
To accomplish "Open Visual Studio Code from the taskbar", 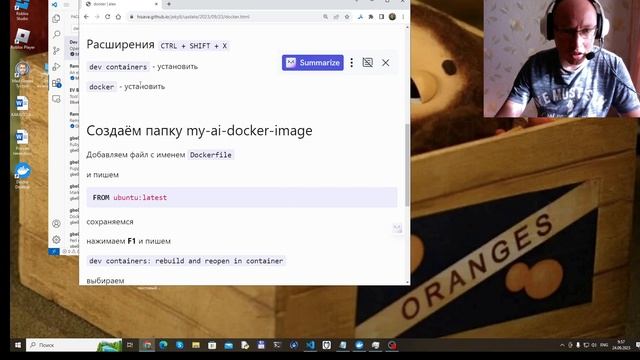I will tap(310, 345).
